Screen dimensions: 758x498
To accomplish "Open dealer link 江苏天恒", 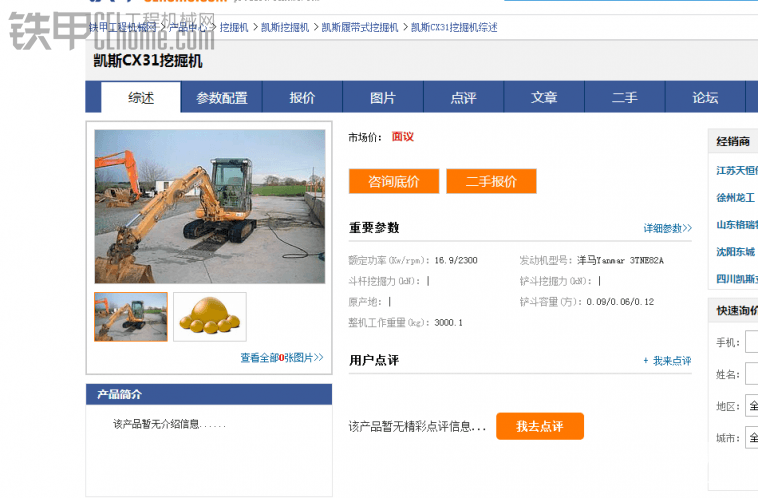I will click(x=737, y=170).
